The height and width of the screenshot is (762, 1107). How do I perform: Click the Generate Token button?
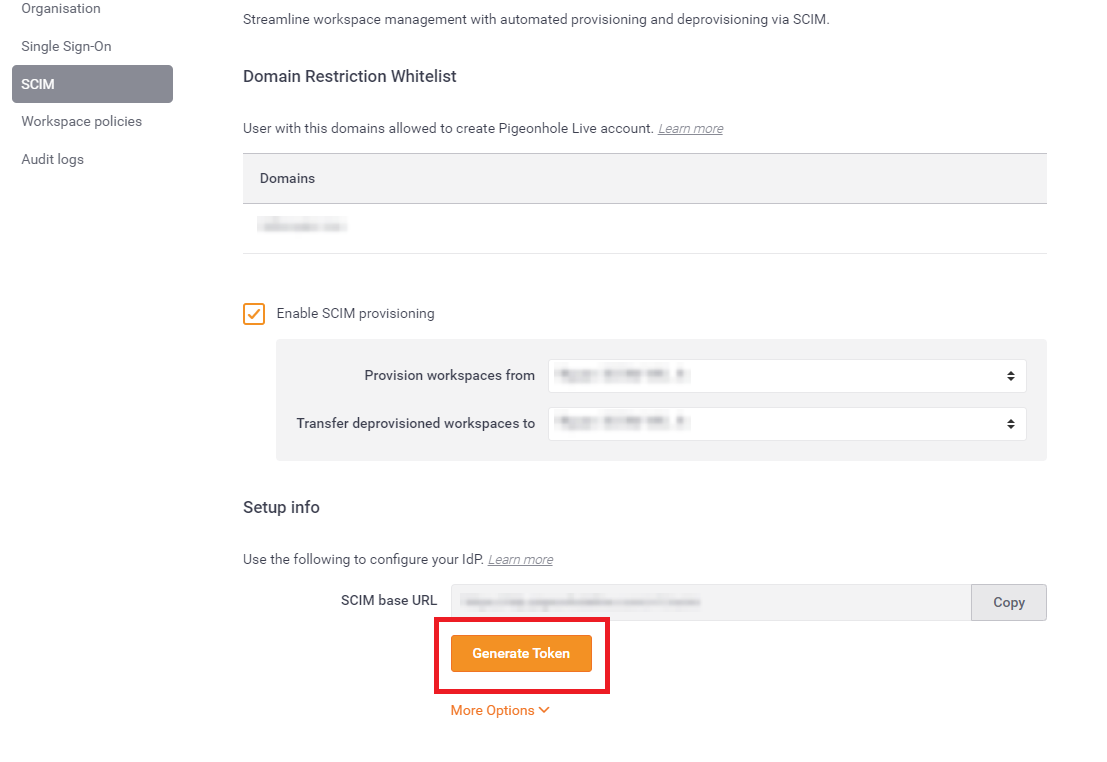(x=521, y=653)
